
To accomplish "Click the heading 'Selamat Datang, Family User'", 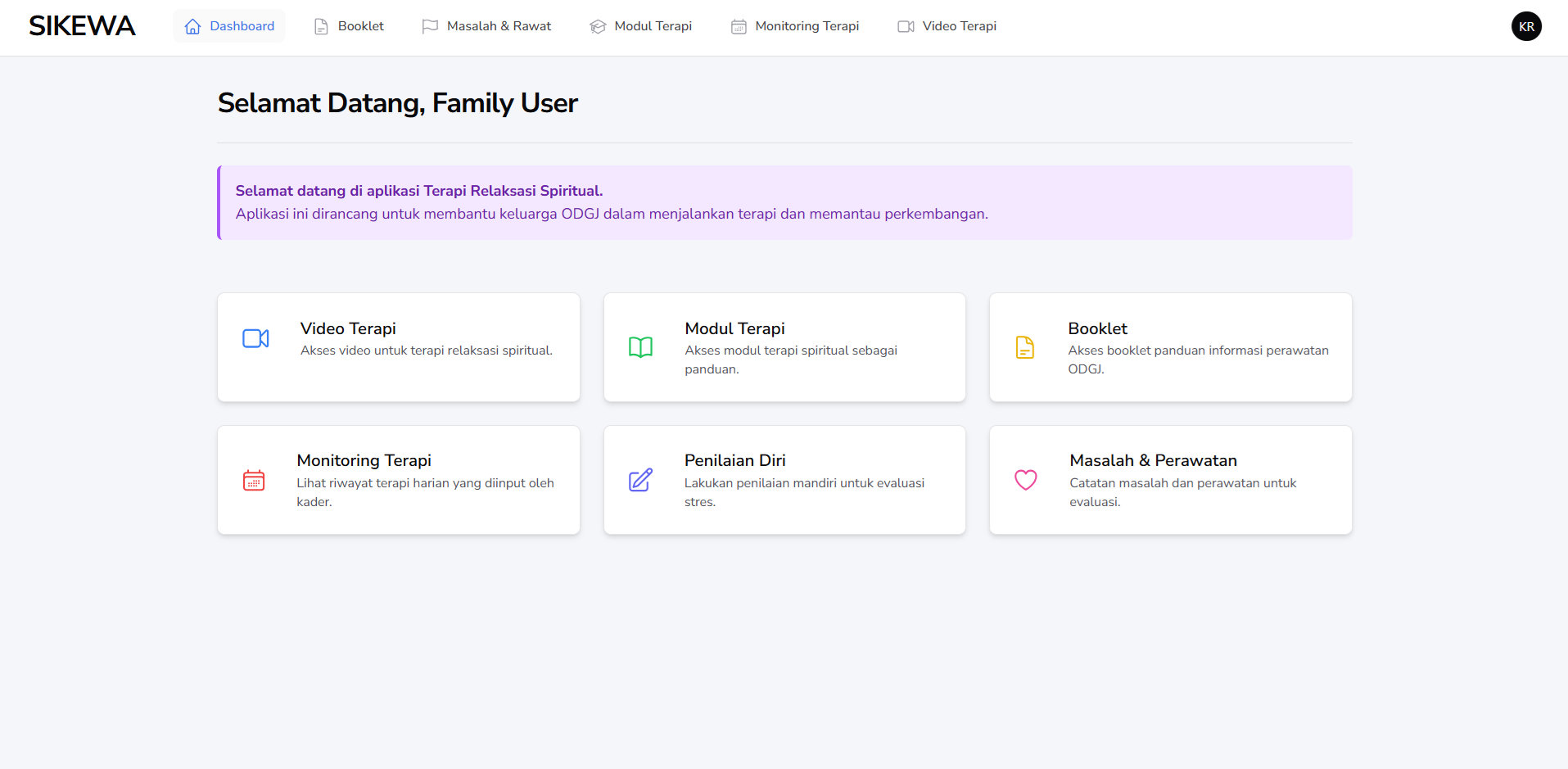I will click(398, 103).
